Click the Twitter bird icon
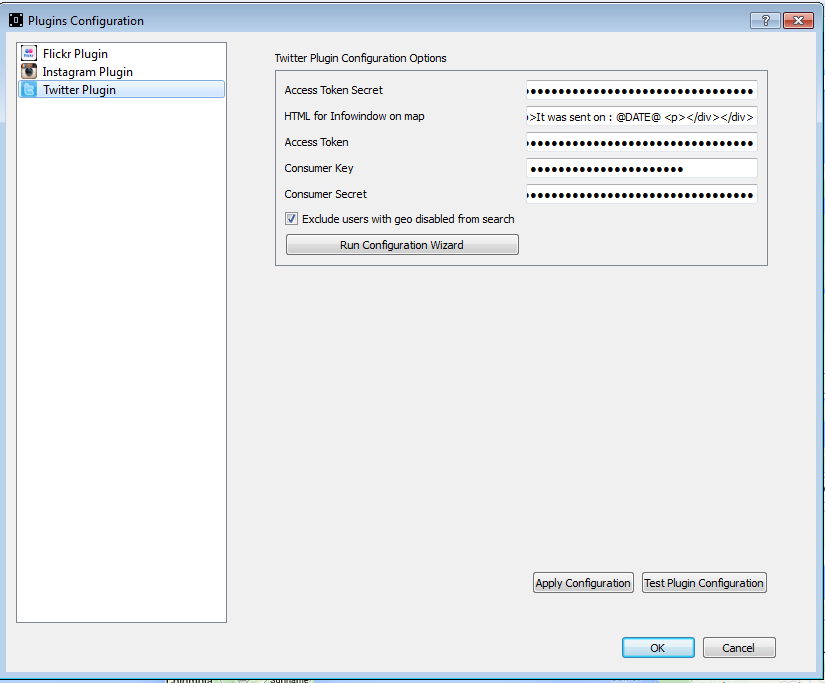 [x=29, y=89]
